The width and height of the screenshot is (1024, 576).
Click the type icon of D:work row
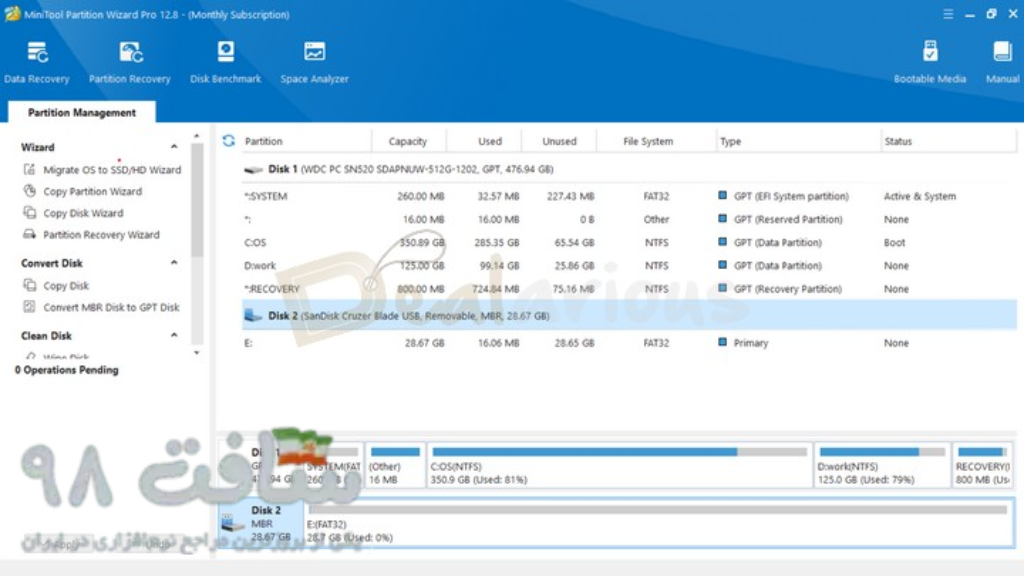pos(722,264)
